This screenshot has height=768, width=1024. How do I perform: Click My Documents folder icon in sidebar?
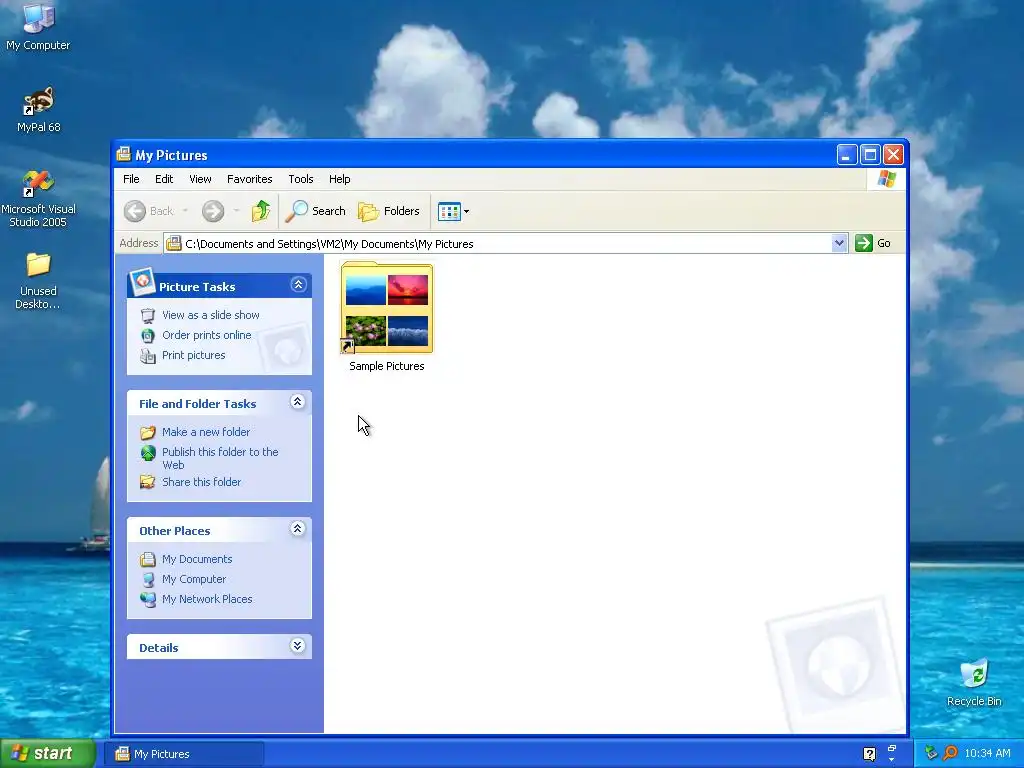click(148, 560)
